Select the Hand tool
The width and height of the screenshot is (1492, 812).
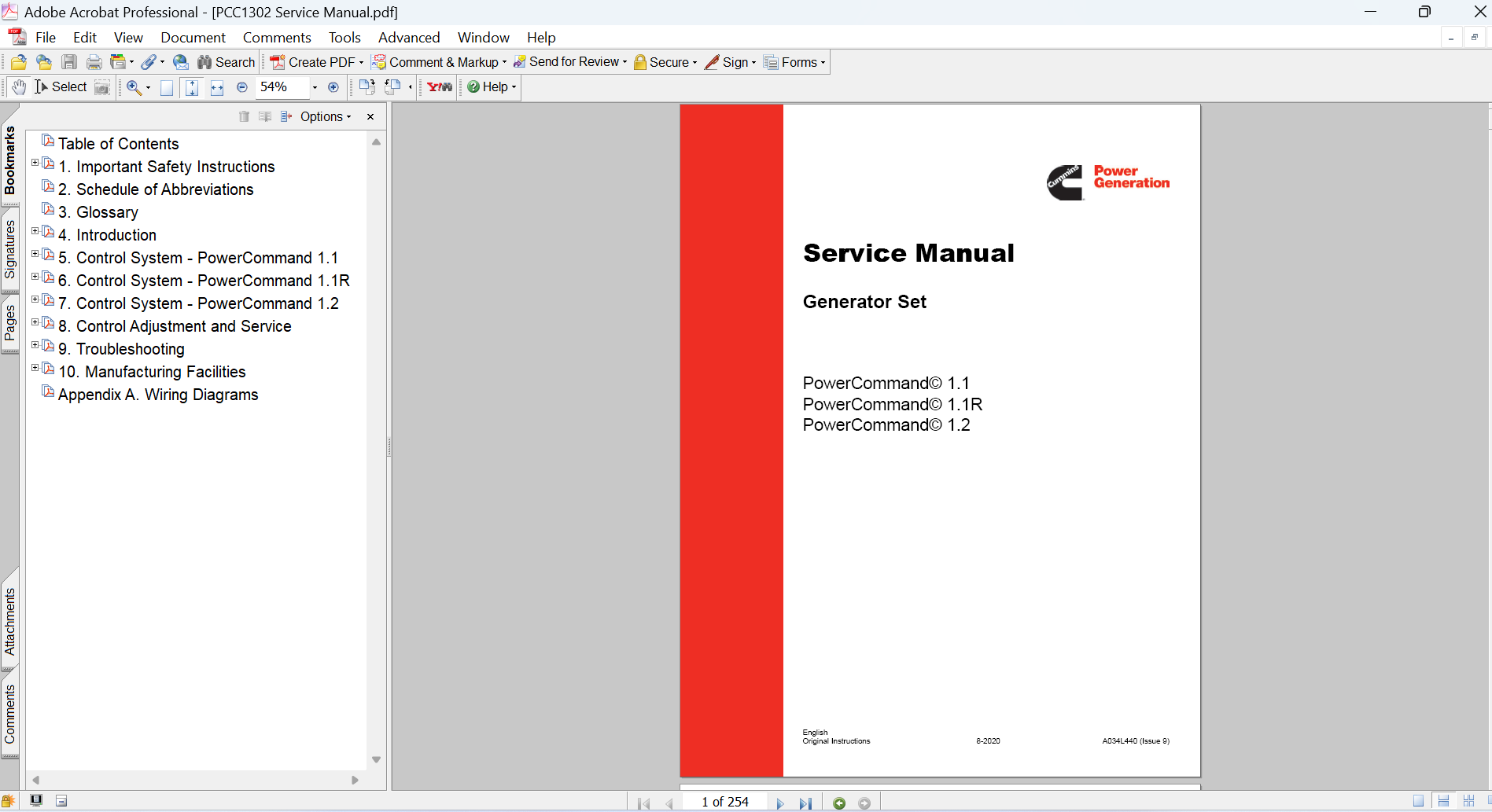pos(19,87)
